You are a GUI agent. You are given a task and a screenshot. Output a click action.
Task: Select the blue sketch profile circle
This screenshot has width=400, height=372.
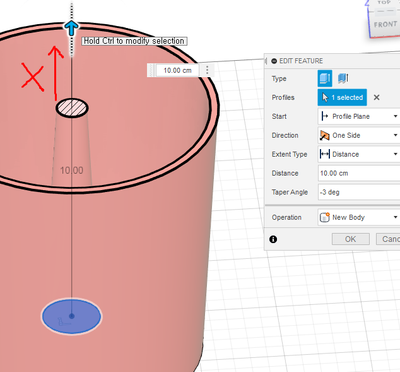[71, 316]
